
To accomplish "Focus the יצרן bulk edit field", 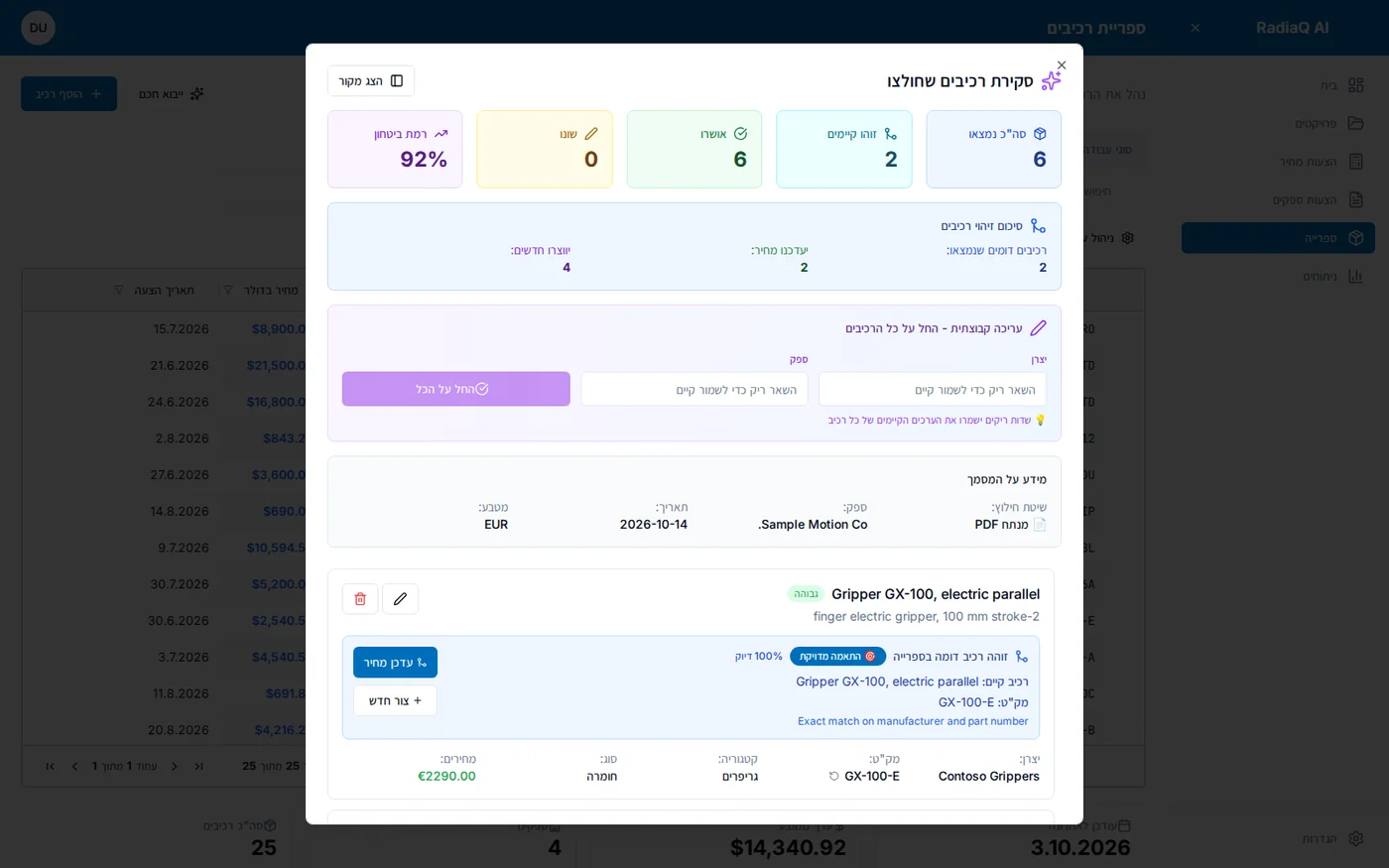I will (x=933, y=389).
